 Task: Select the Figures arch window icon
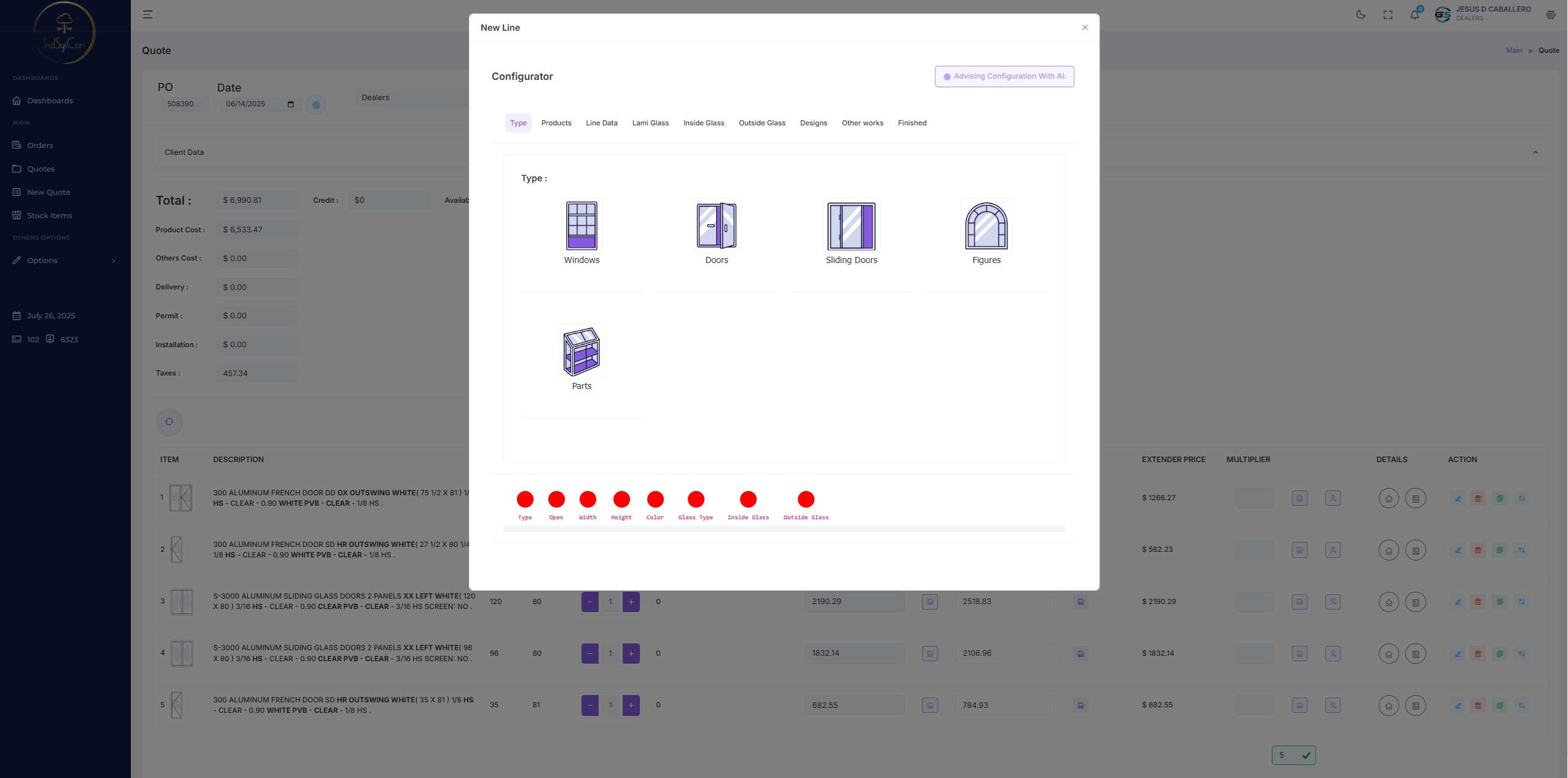point(986,226)
